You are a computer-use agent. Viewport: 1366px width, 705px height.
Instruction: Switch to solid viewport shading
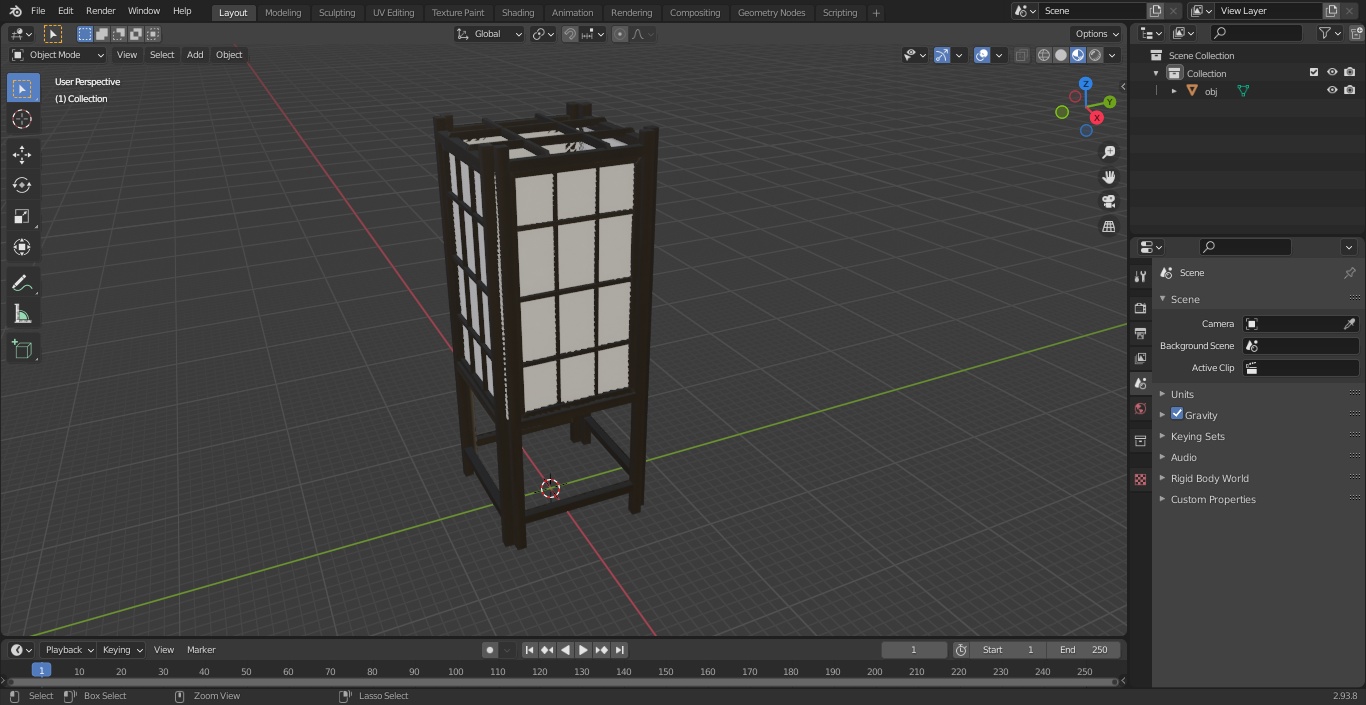[x=1060, y=55]
